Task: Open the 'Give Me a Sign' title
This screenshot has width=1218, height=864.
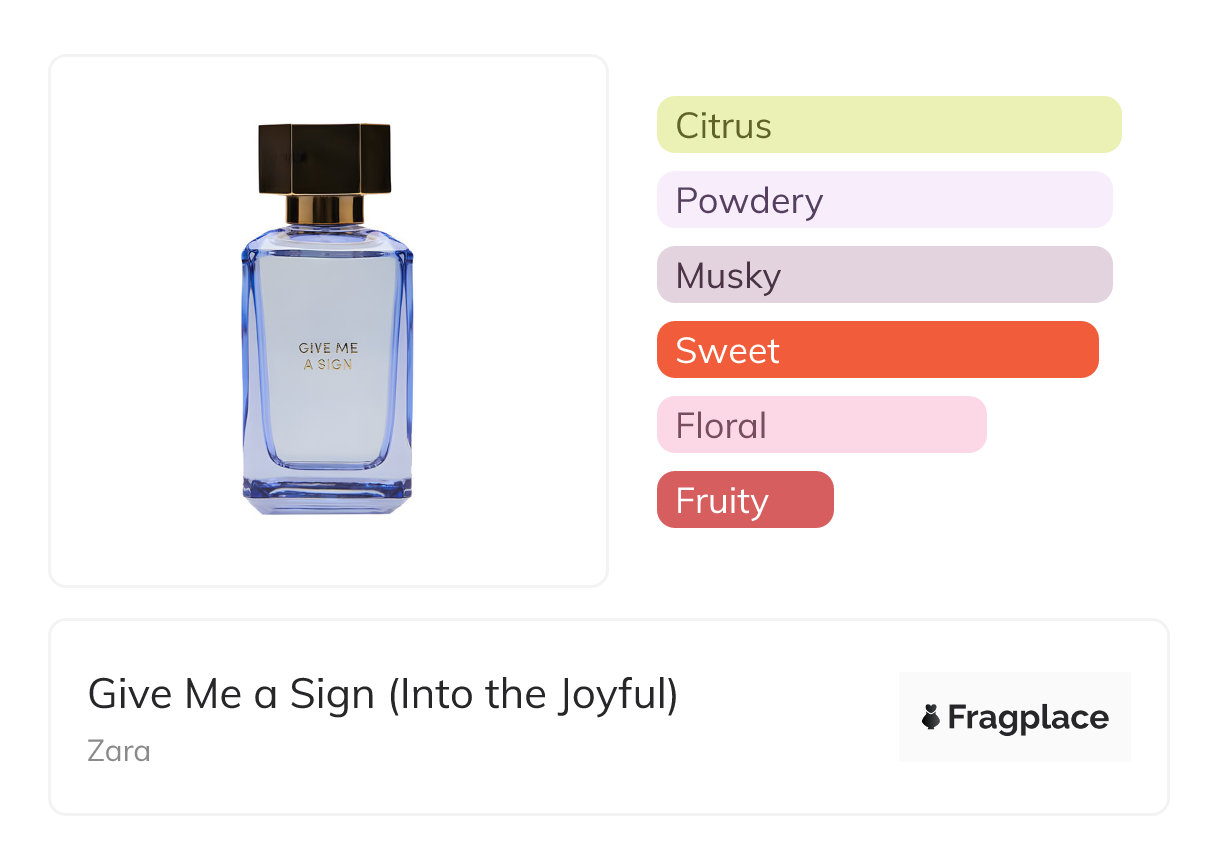Action: tap(234, 694)
